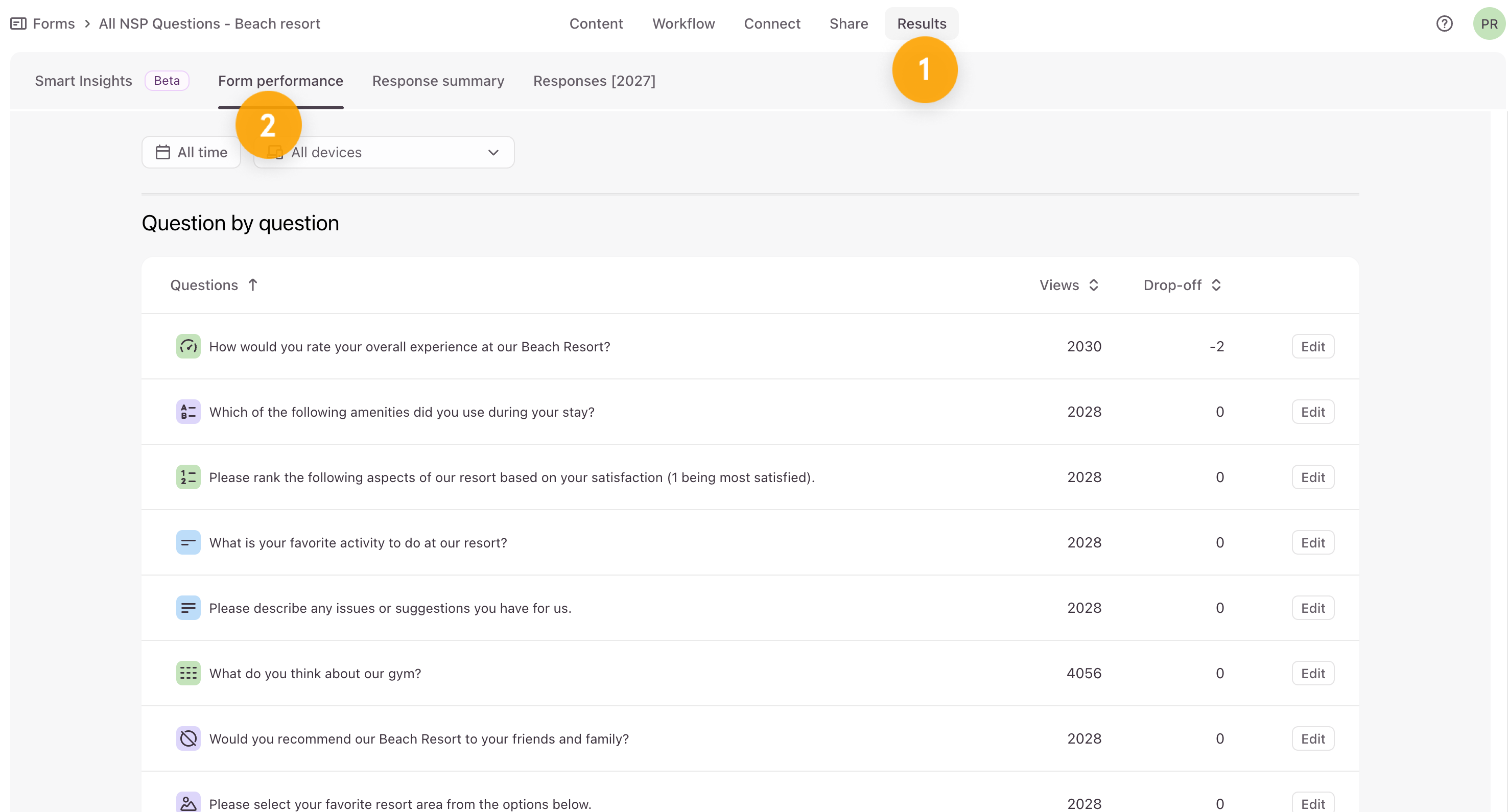Edit the rank aspects of resort question
Viewport: 1508px width, 812px height.
[x=1313, y=477]
